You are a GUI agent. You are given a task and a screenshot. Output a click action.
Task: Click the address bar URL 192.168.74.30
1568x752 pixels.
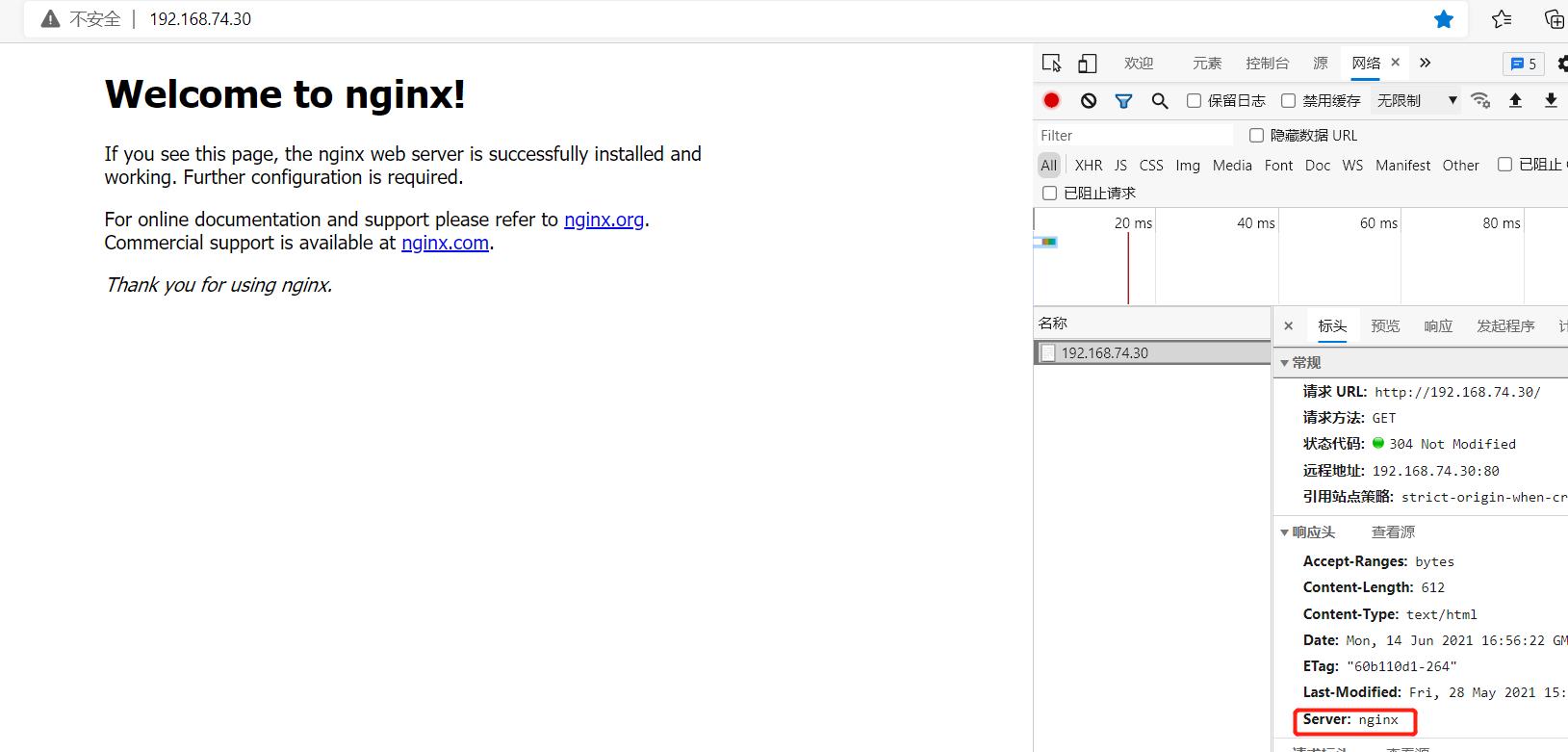pos(200,19)
